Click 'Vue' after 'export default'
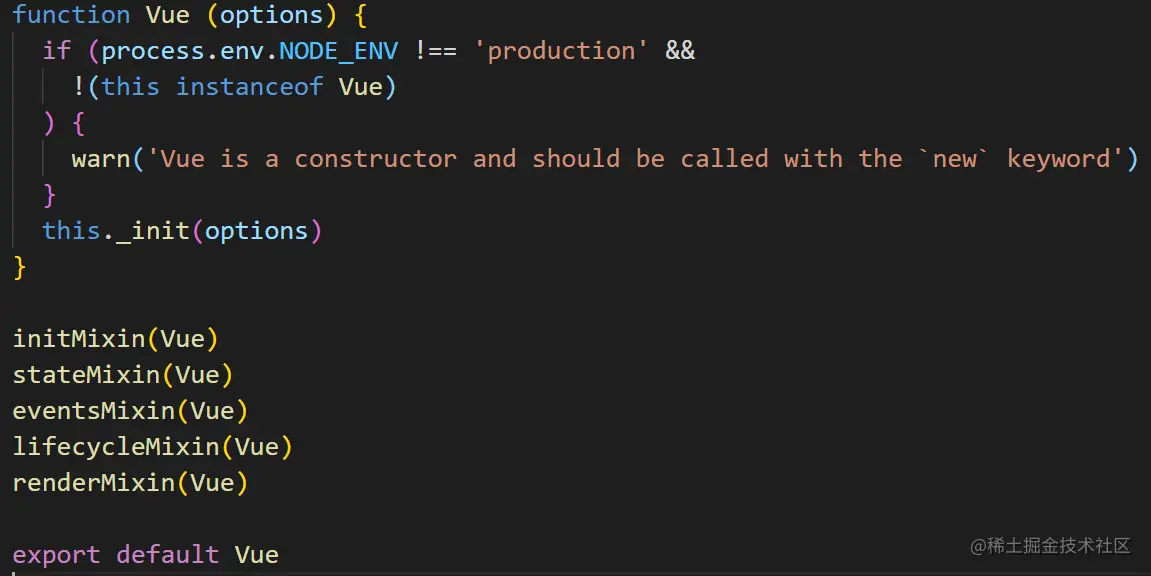Viewport: 1151px width, 576px height. (x=257, y=555)
